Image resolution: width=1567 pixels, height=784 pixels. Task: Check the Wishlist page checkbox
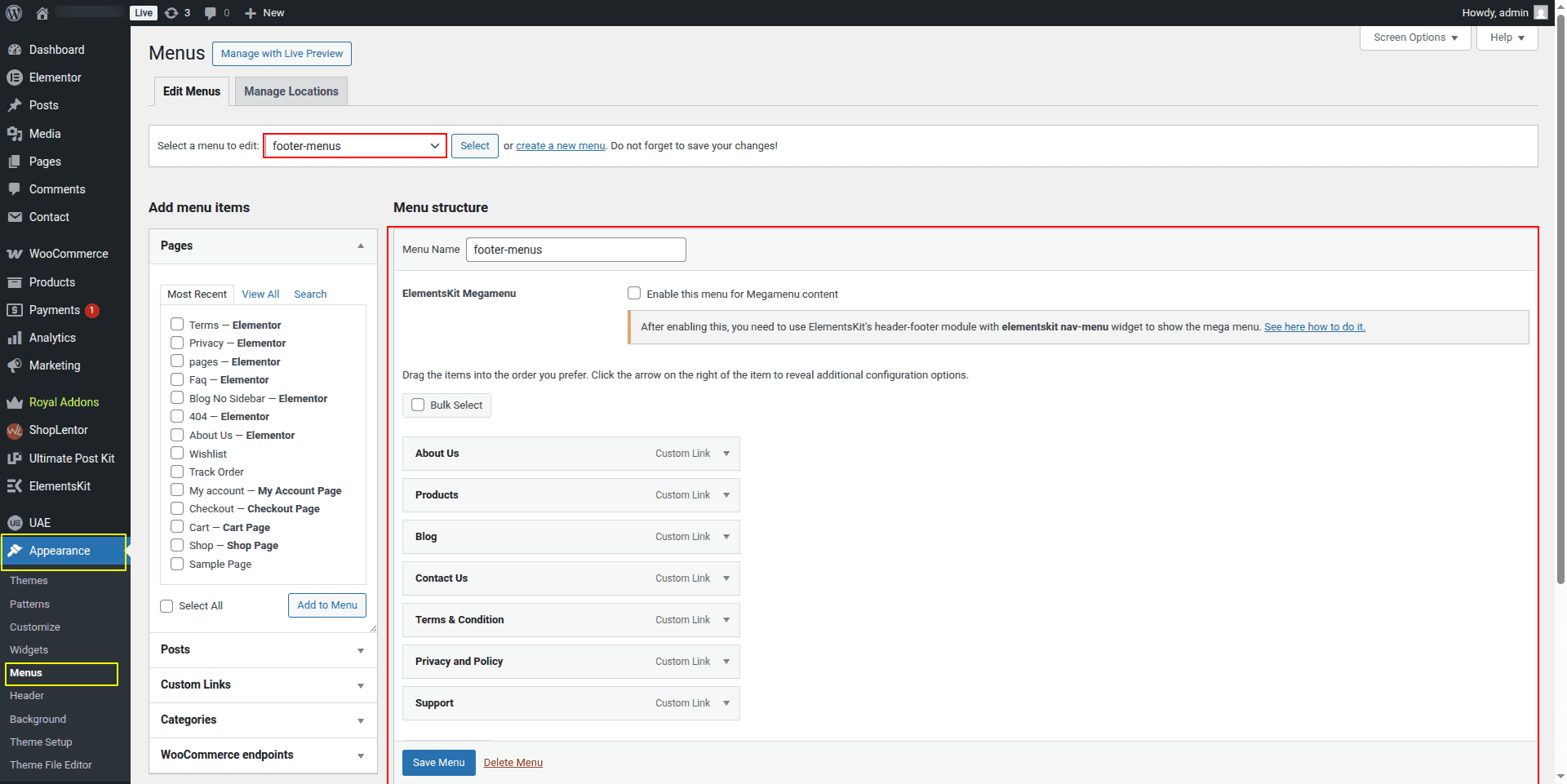click(x=177, y=454)
